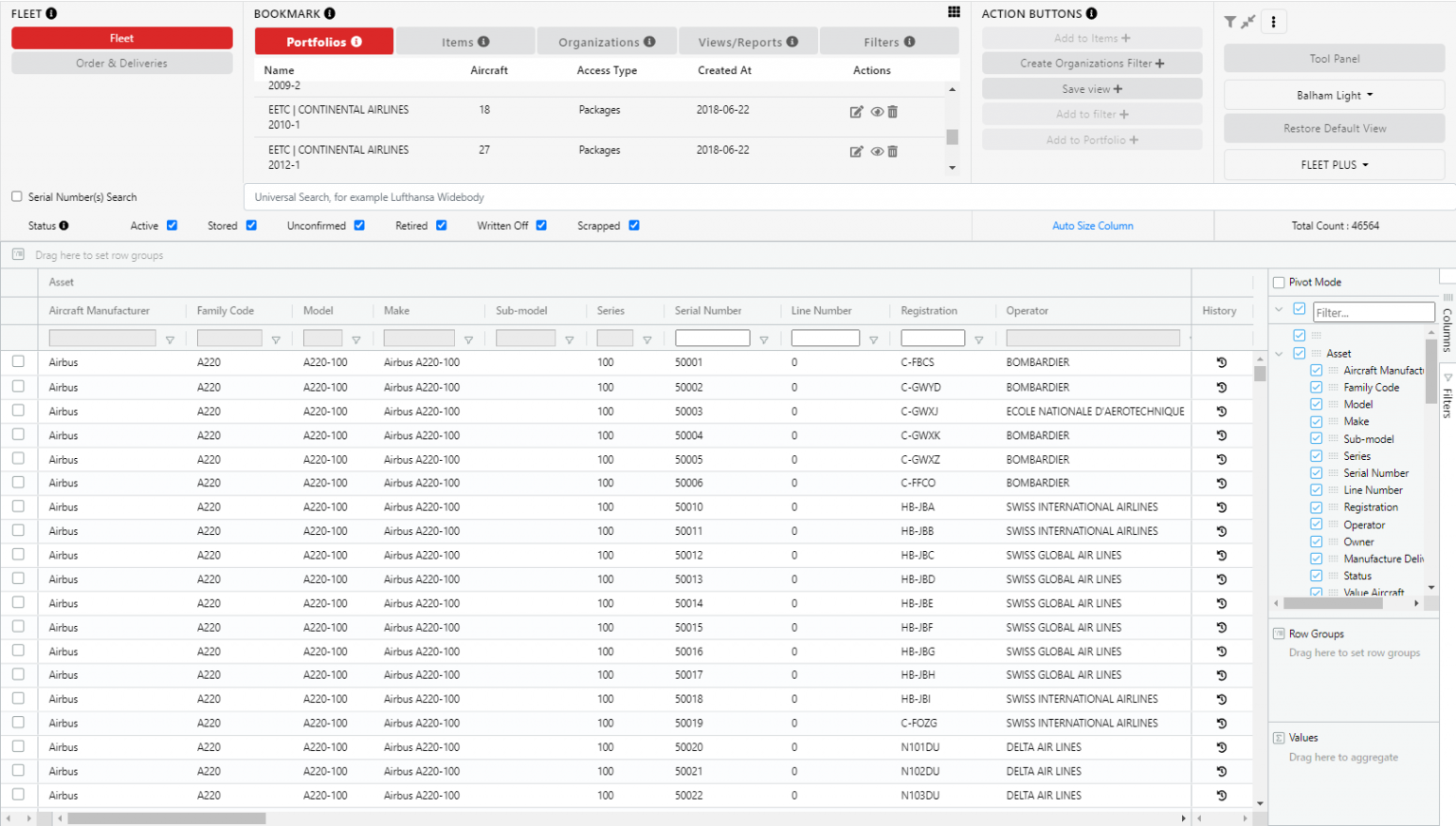This screenshot has width=1456, height=826.
Task: Click edit icon for EETC Continental 2010-1
Action: click(856, 112)
